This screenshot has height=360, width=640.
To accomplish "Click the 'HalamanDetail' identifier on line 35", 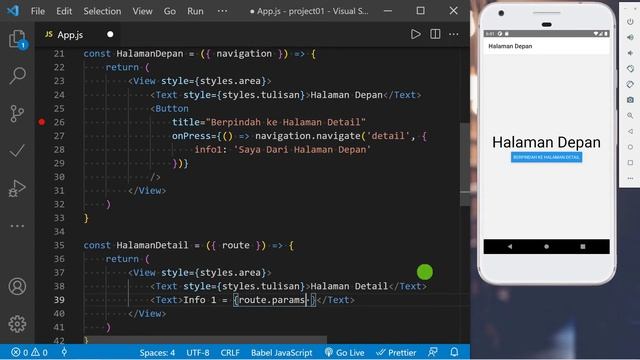I will [x=152, y=245].
